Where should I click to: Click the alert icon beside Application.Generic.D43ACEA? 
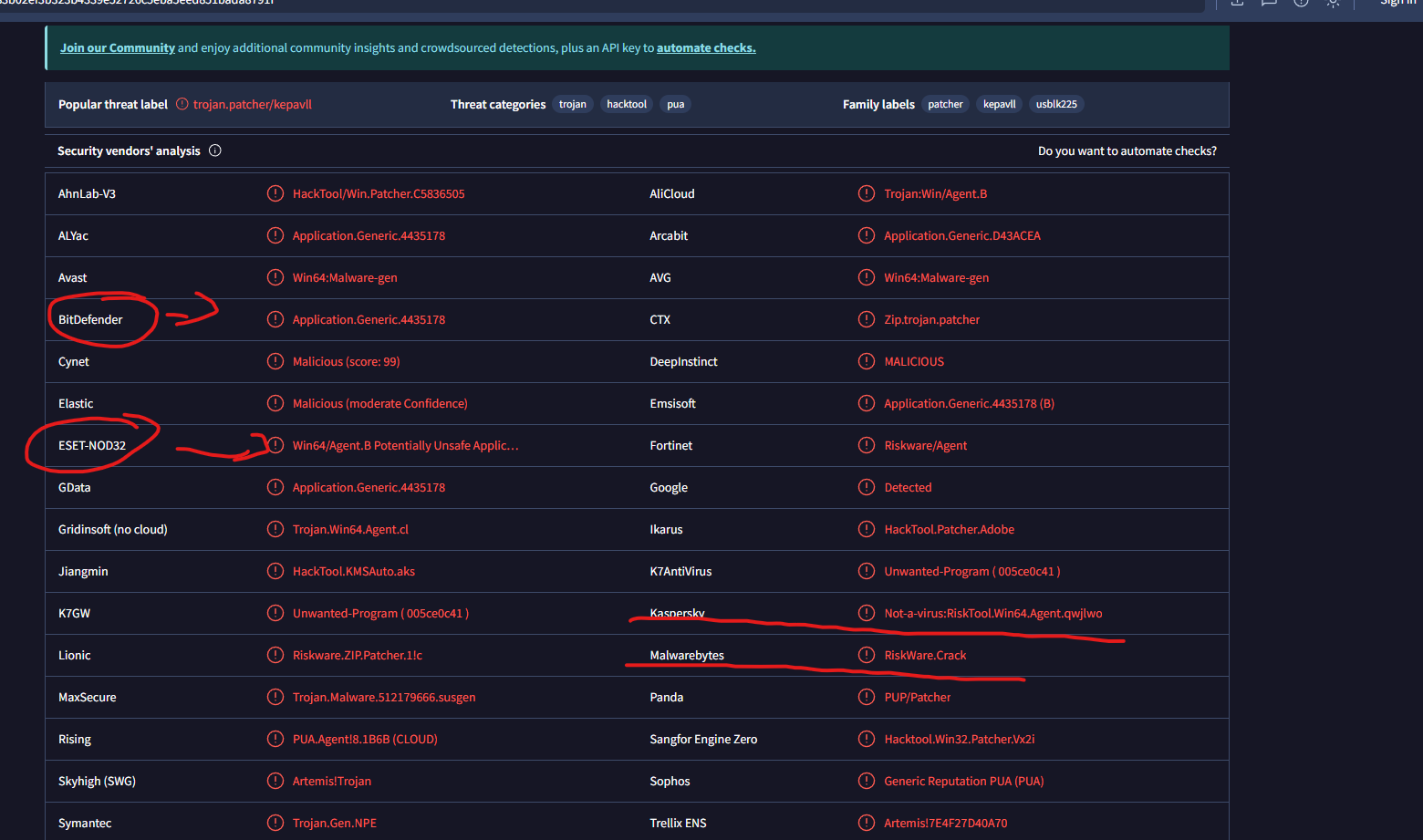867,235
